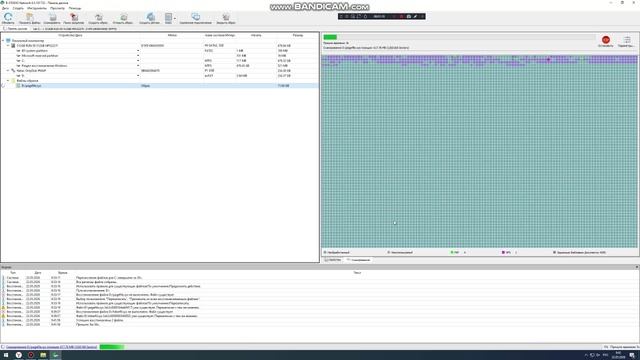Close the Журнал log panel

[x=637, y=267]
